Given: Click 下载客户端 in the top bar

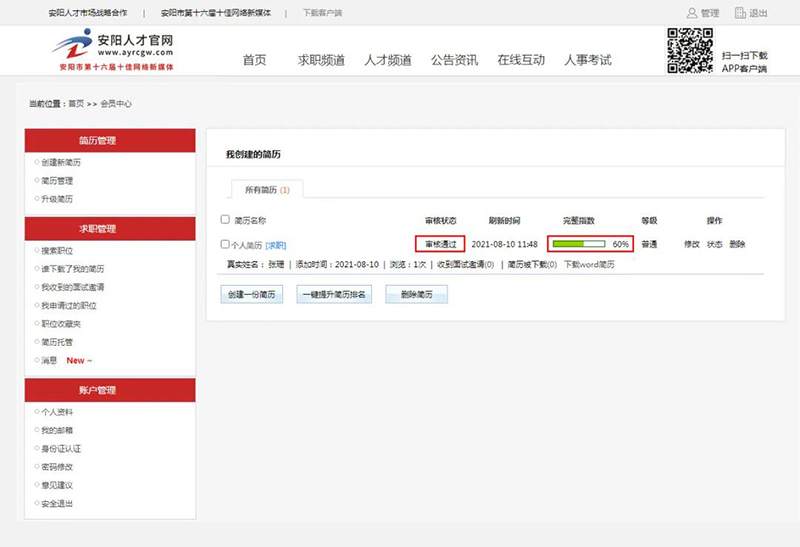Looking at the screenshot, I should tap(322, 14).
